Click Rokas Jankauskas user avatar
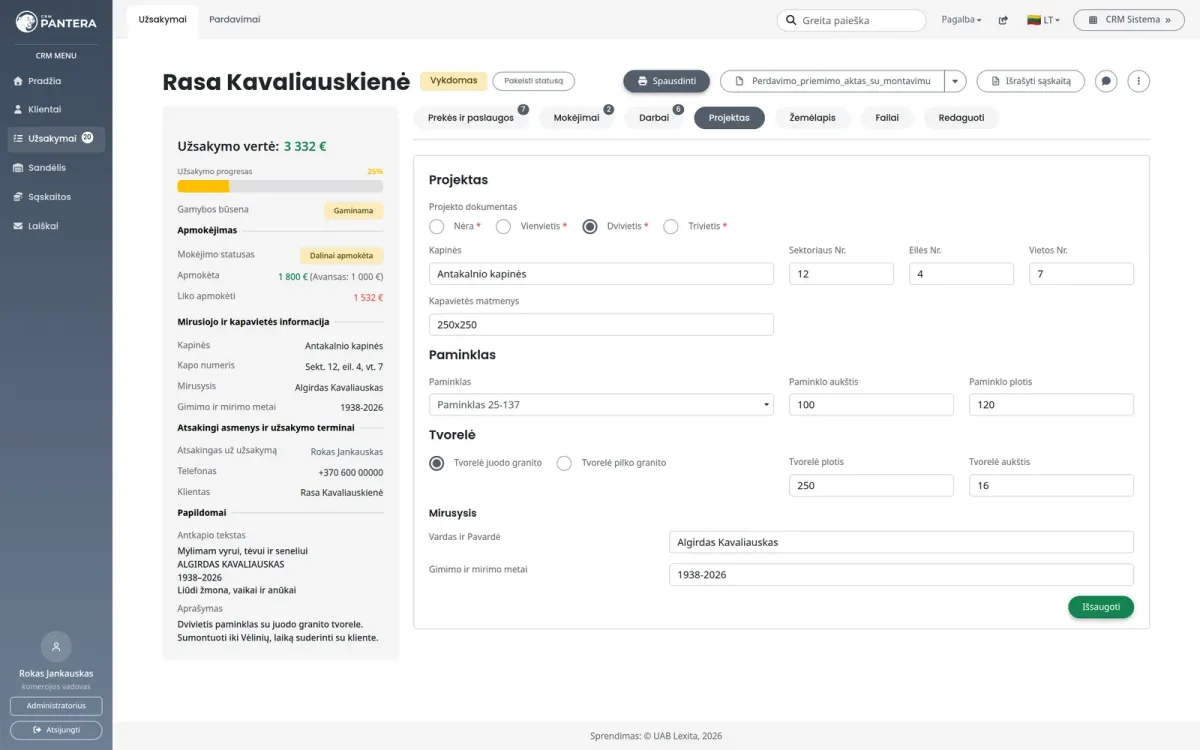Screen dimensions: 1200x750 56,647
